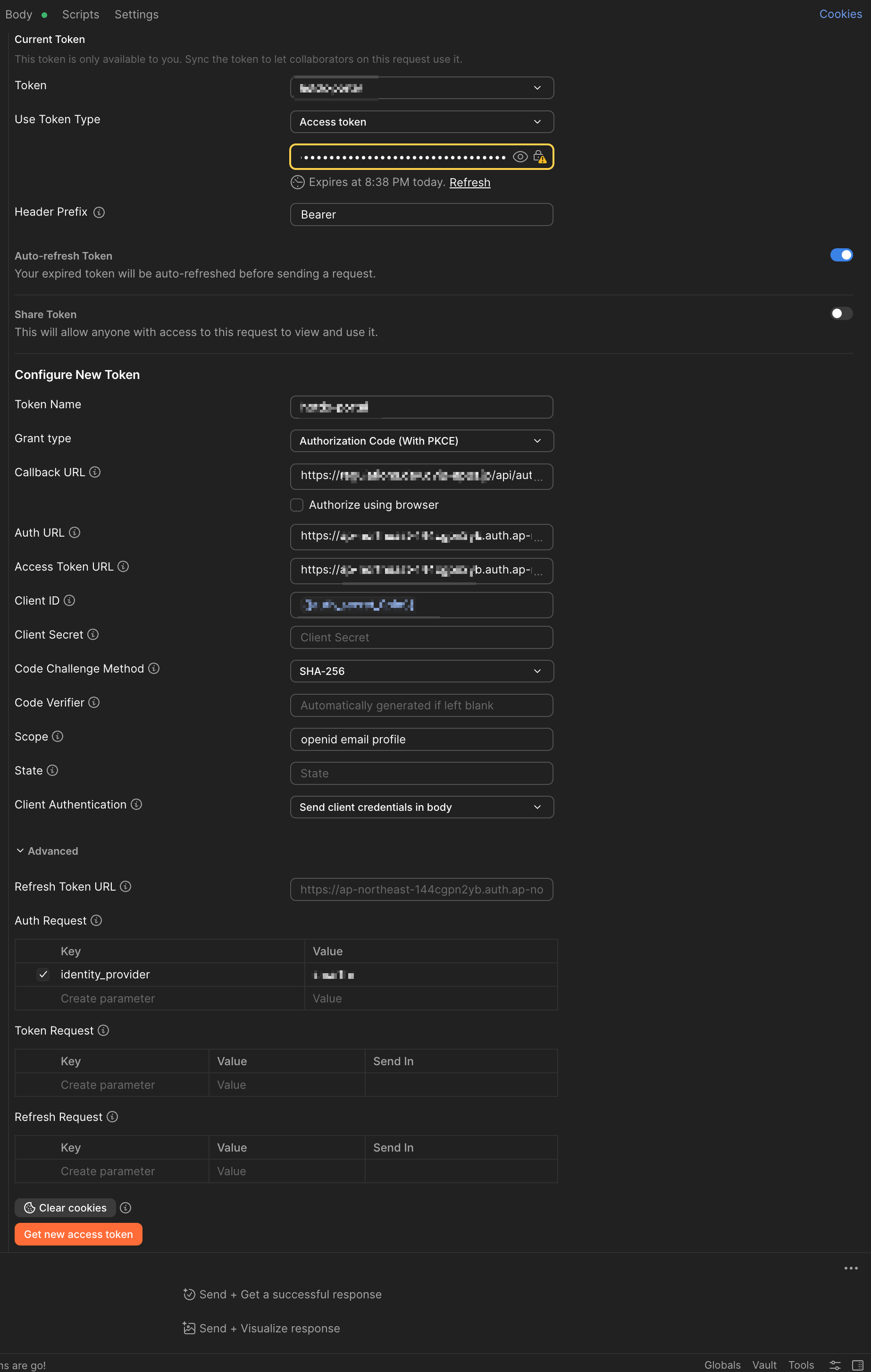Screen dimensions: 871x1372
Task: Open State info icon
Action: pyautogui.click(x=52, y=770)
